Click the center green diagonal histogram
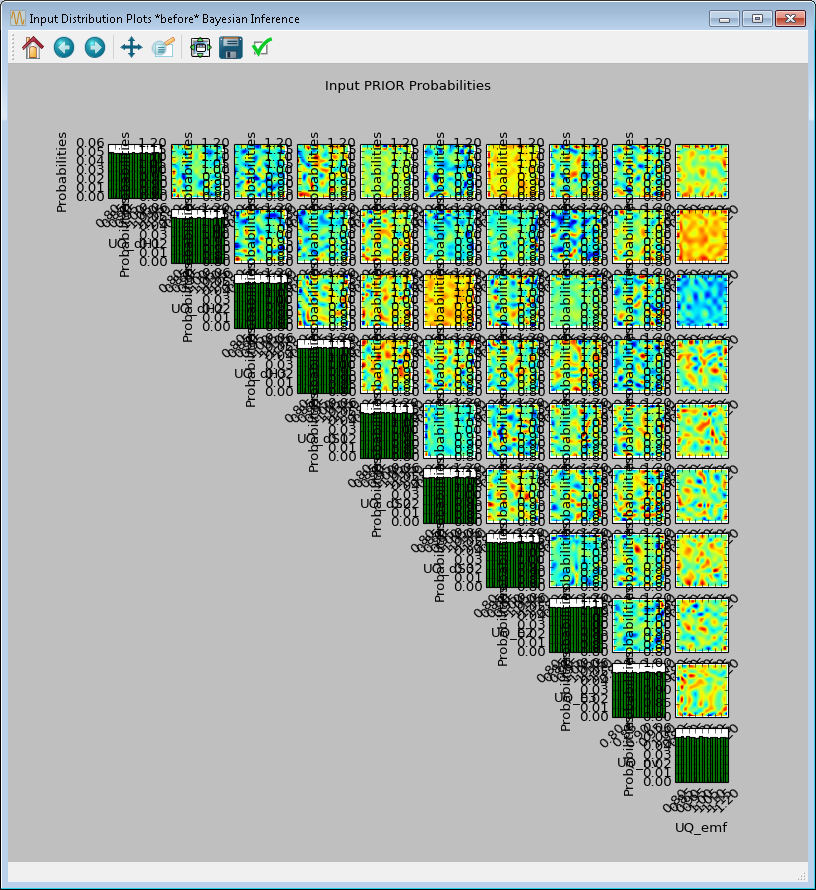 [386, 432]
